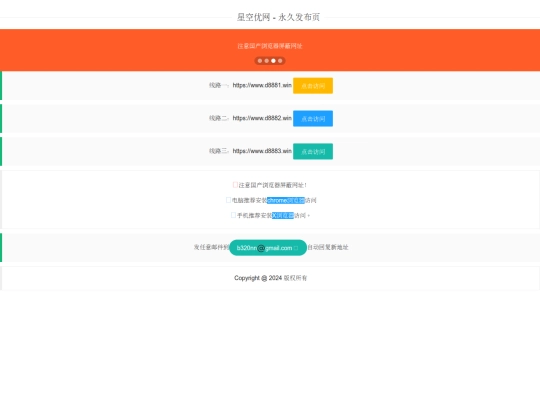This screenshot has height=405, width=540.
Task: Click the b320nn@gmail.com email button
Action: (x=268, y=248)
